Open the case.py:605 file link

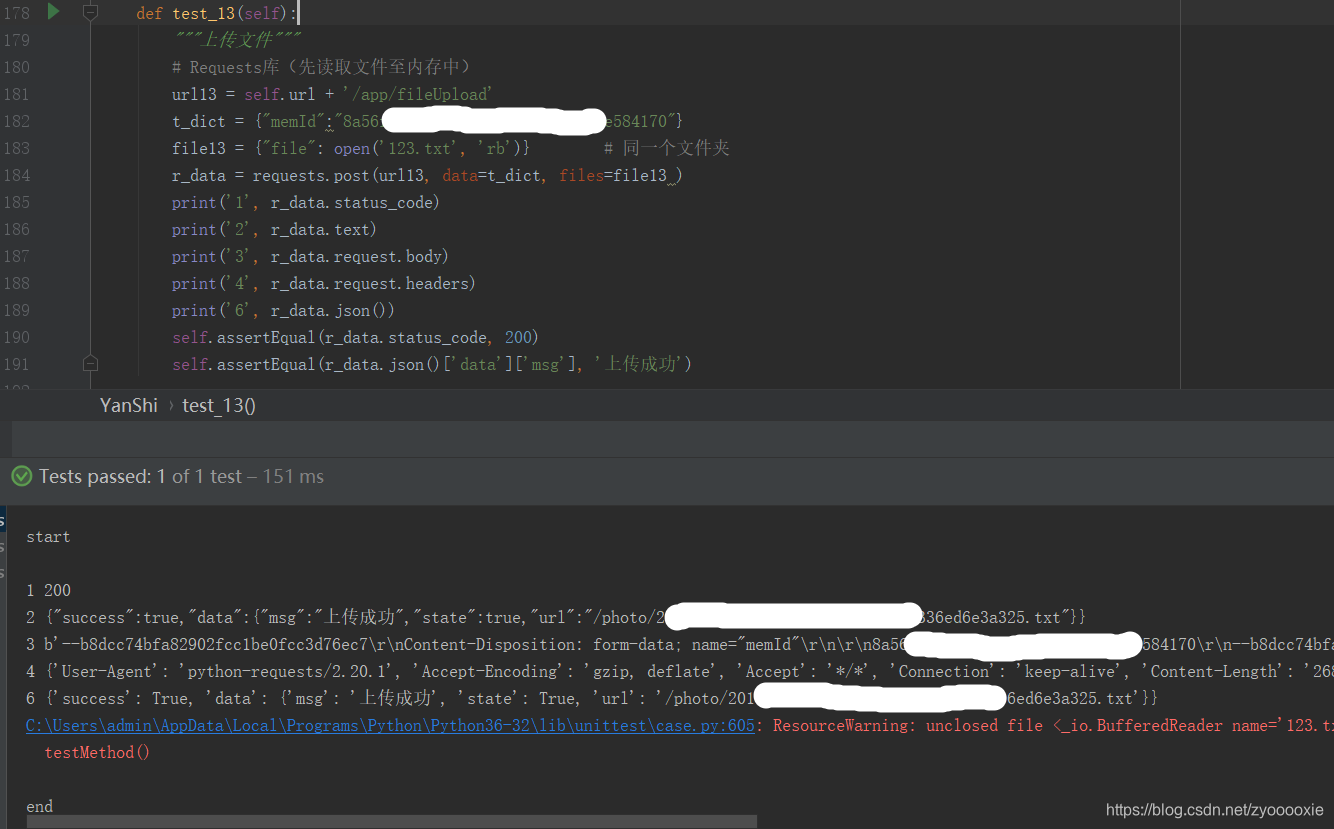(390, 726)
